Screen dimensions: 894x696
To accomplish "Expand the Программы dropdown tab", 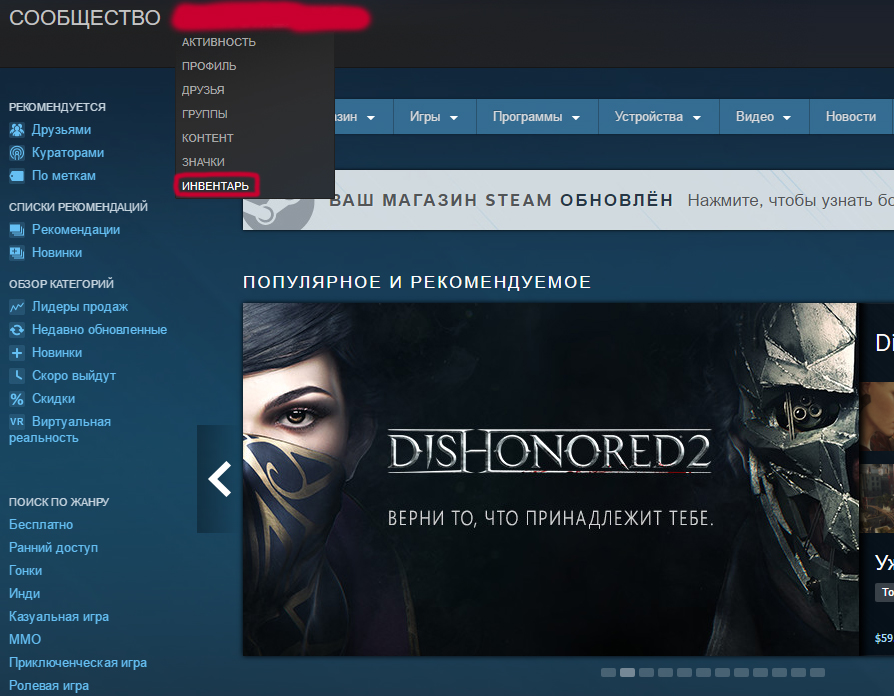I will pos(537,117).
